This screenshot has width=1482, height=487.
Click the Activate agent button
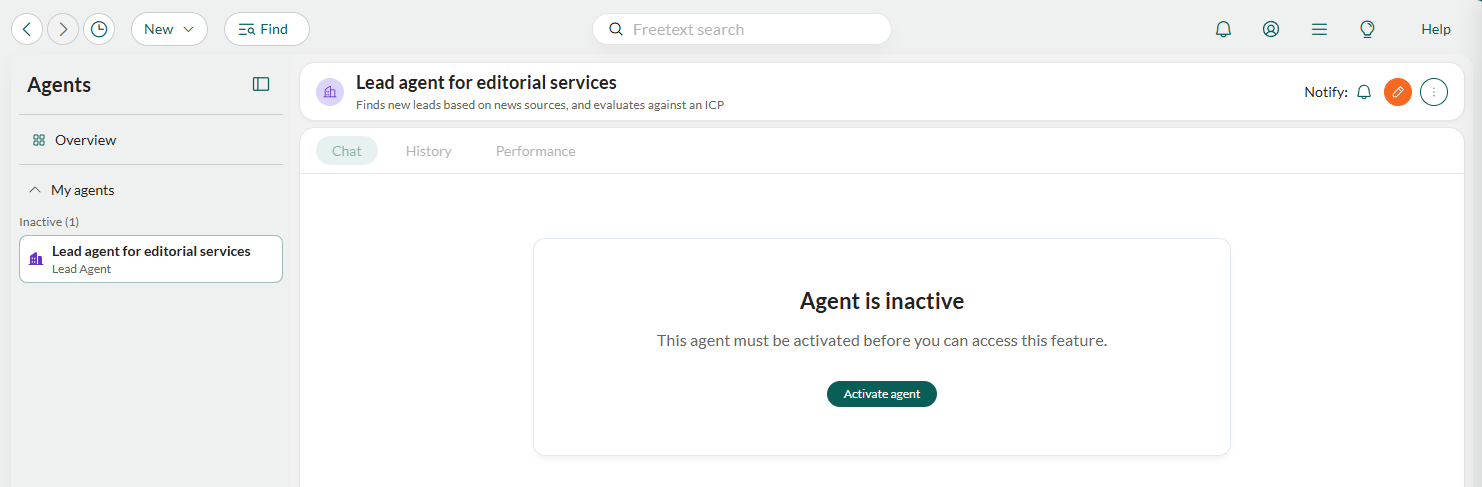pos(882,394)
